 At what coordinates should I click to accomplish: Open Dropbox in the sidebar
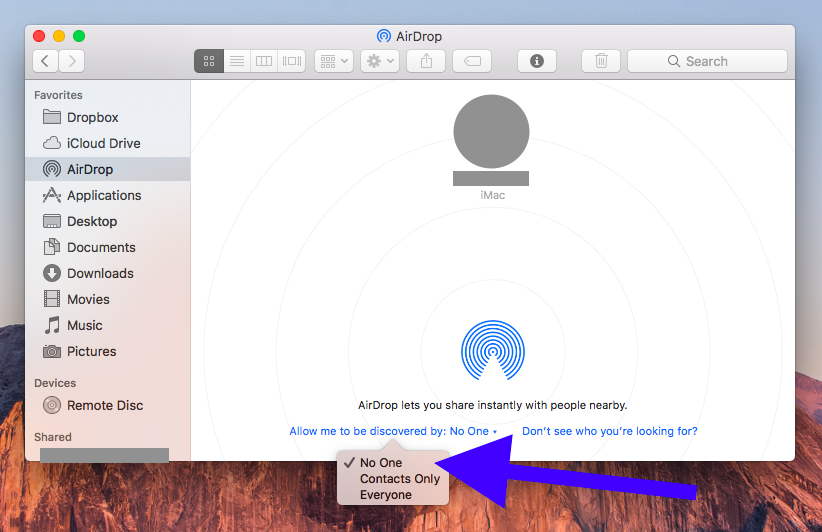point(107,117)
